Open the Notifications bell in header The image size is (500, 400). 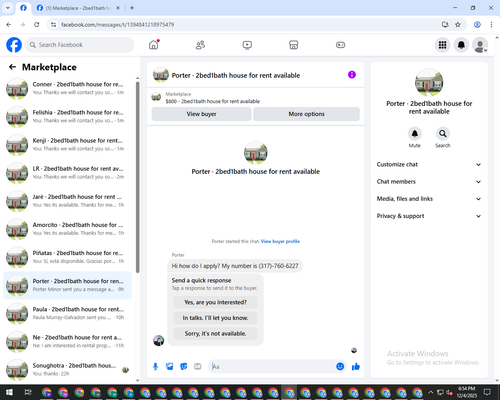461,45
